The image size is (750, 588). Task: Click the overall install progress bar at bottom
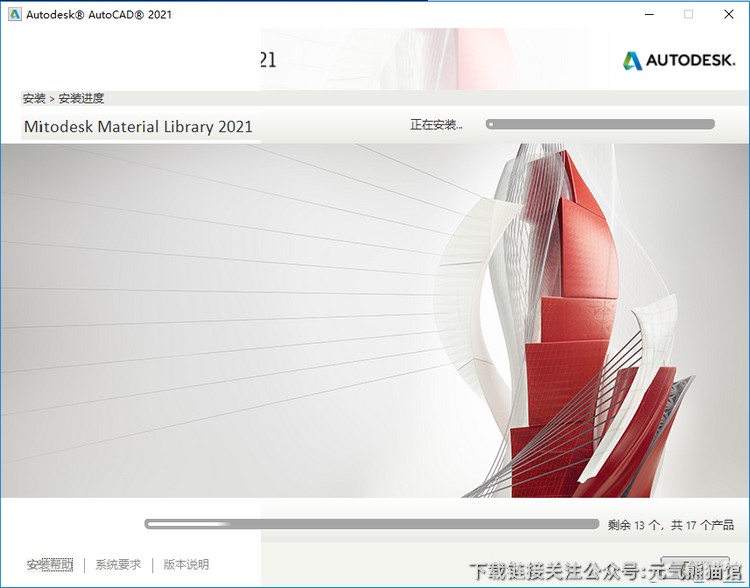click(x=371, y=524)
